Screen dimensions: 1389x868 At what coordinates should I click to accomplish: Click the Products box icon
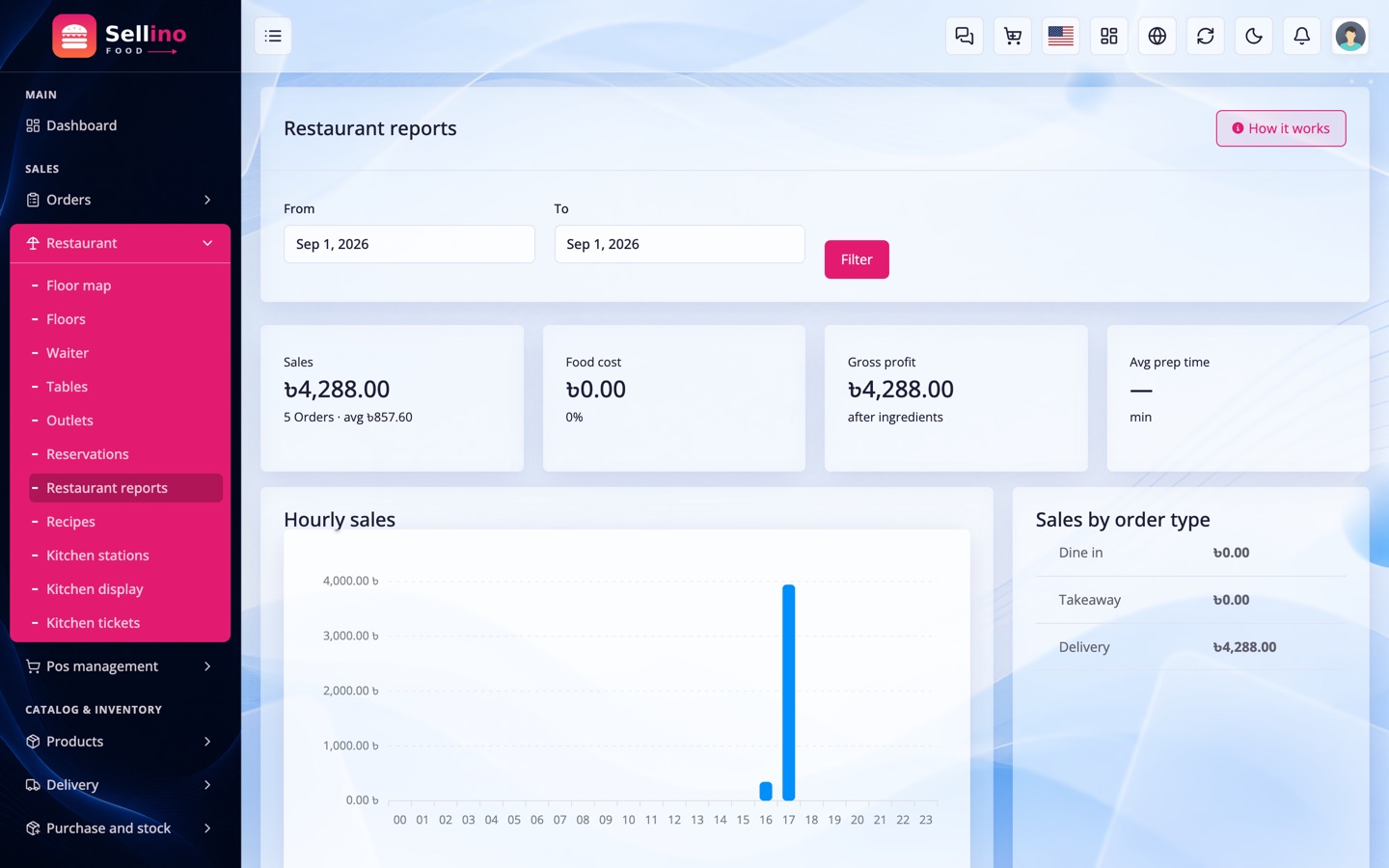33,742
